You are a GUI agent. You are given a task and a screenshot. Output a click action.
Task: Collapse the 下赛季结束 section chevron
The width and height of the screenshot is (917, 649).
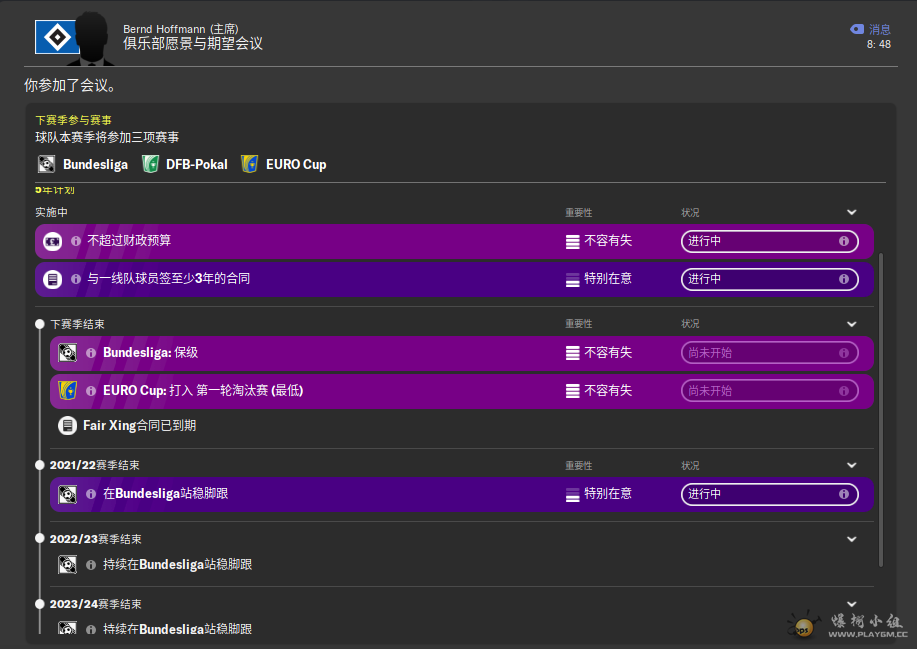[x=852, y=324]
